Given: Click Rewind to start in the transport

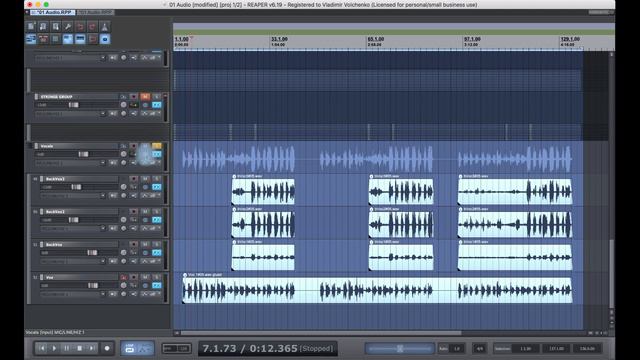Looking at the screenshot, I should pos(42,348).
